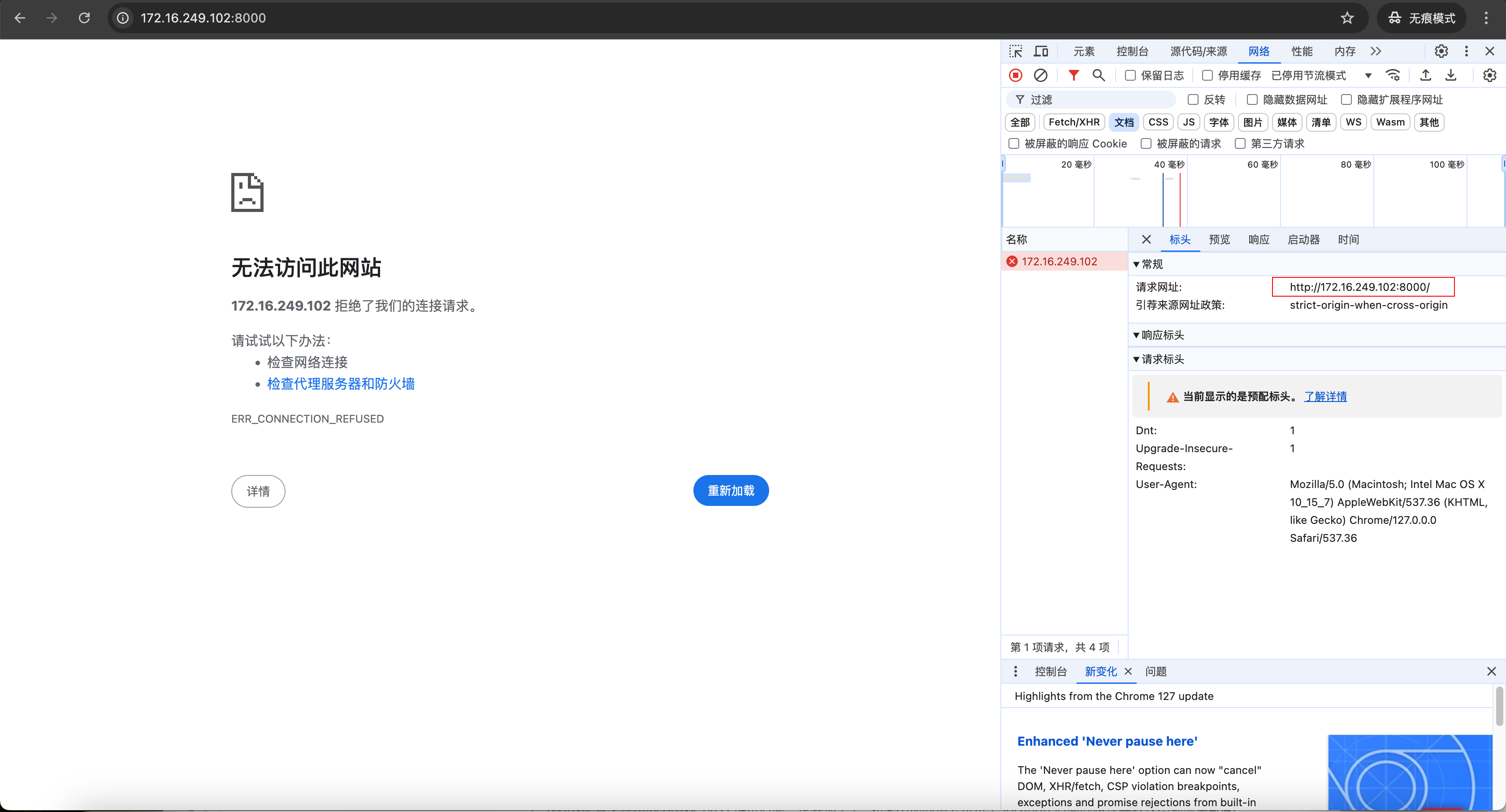Enable 停用缓存 checkbox
1506x812 pixels.
1207,75
